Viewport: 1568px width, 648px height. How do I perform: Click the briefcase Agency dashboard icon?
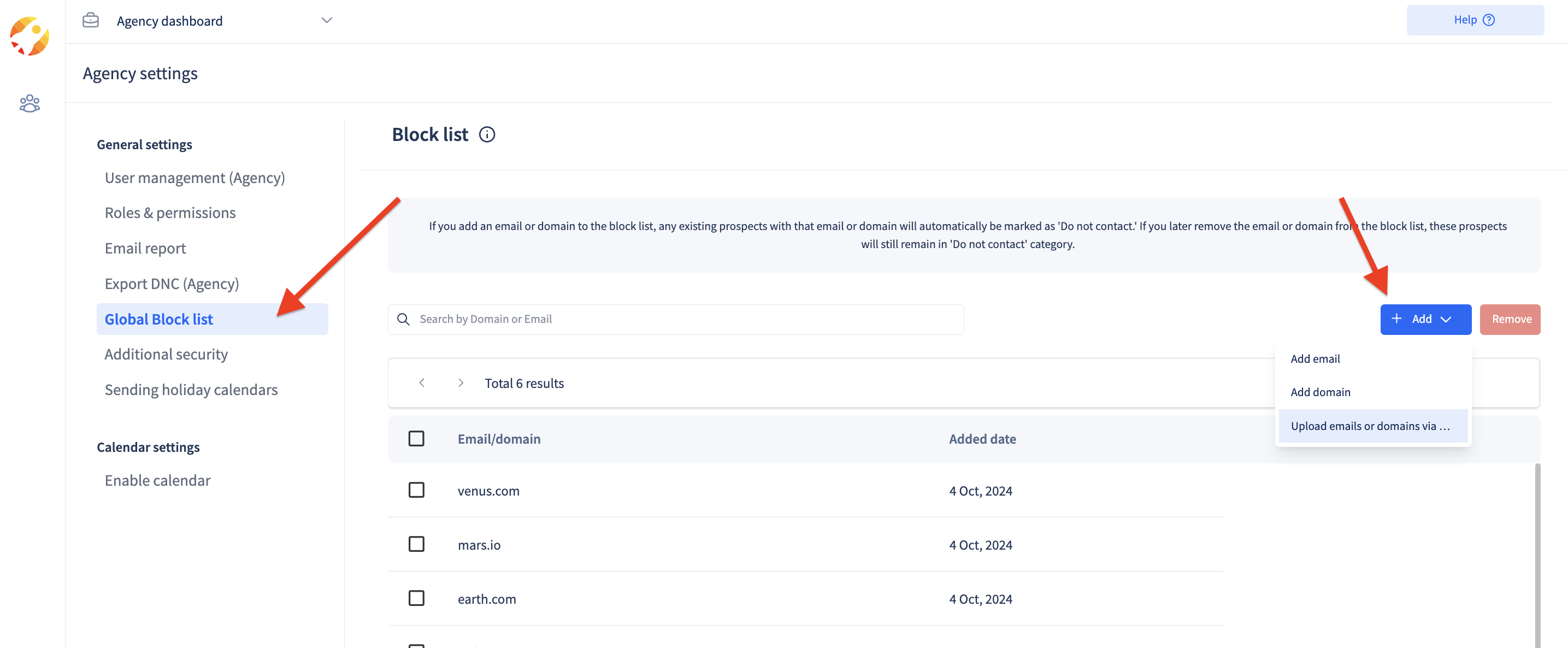(91, 20)
